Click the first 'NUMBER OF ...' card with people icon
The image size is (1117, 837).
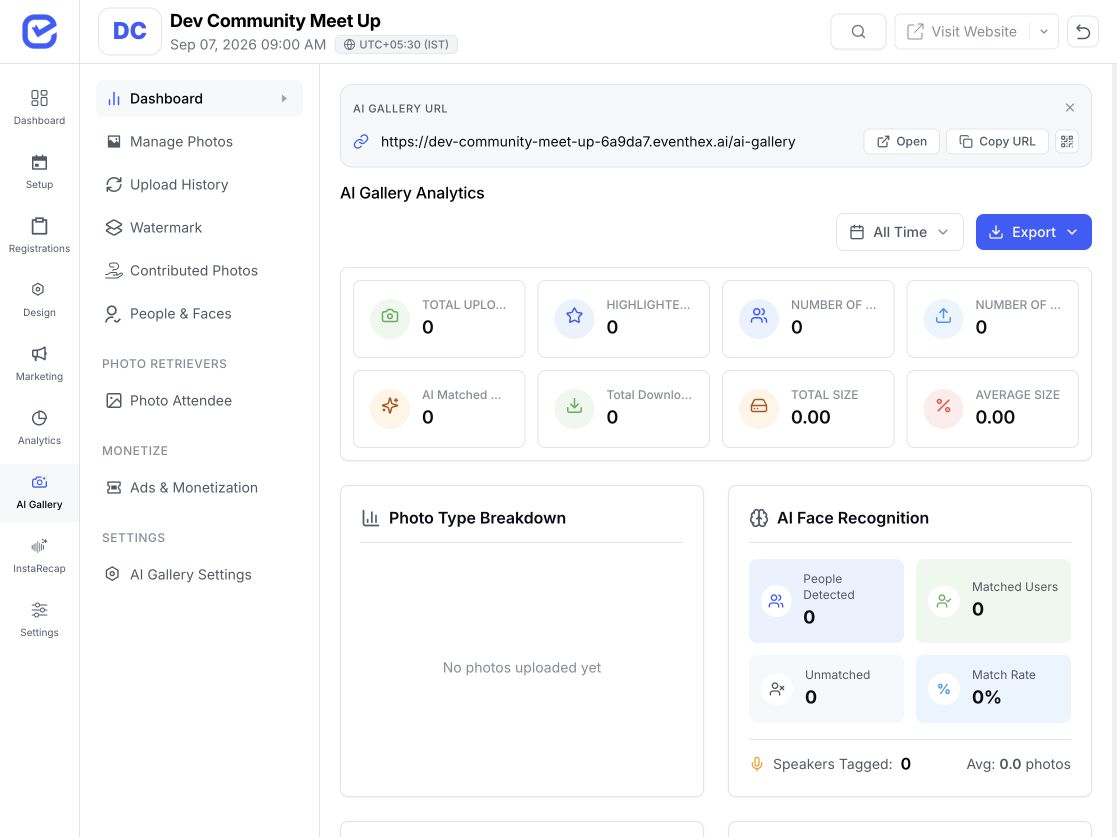pos(808,319)
